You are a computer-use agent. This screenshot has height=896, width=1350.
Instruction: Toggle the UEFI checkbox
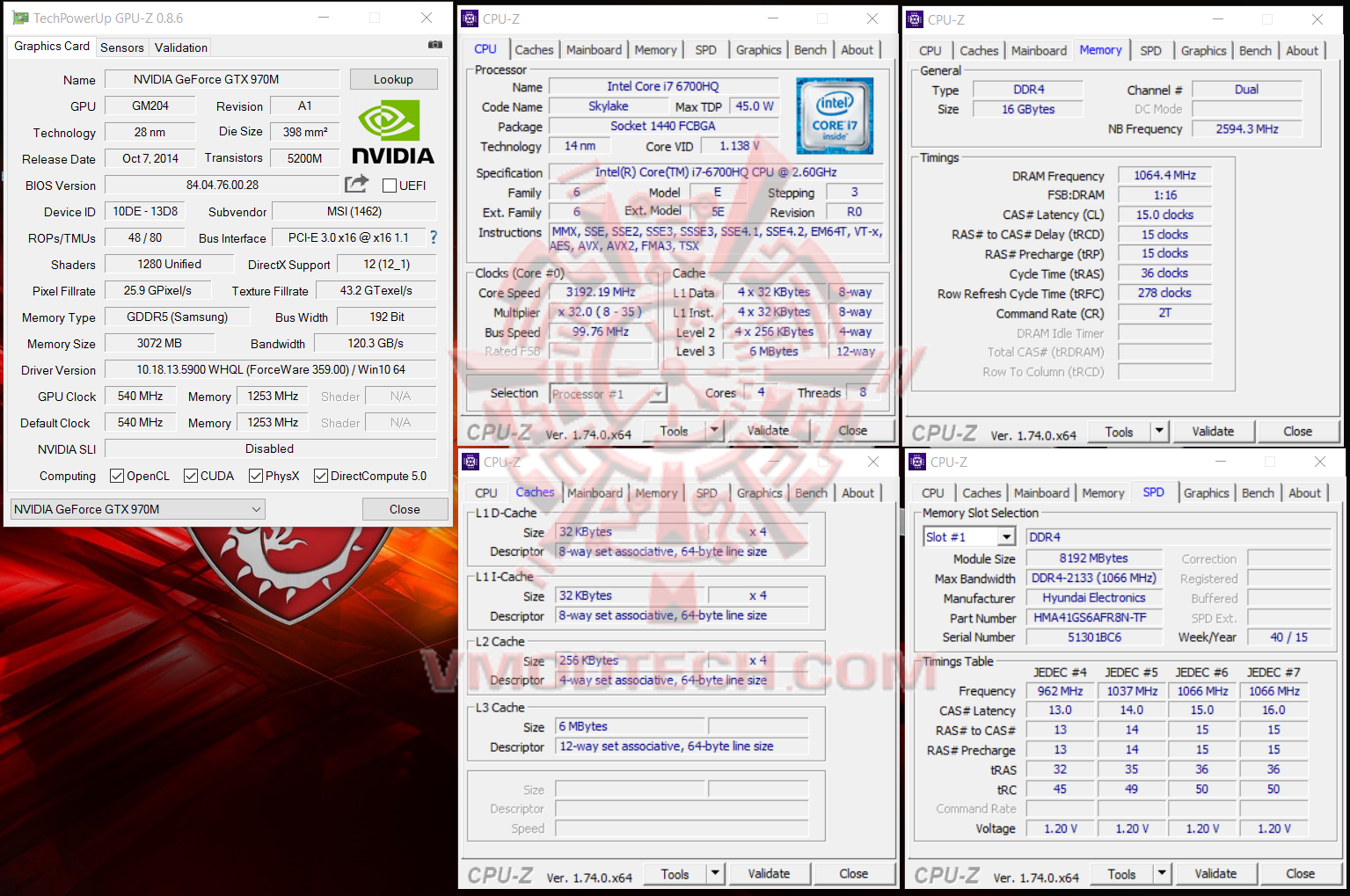390,186
